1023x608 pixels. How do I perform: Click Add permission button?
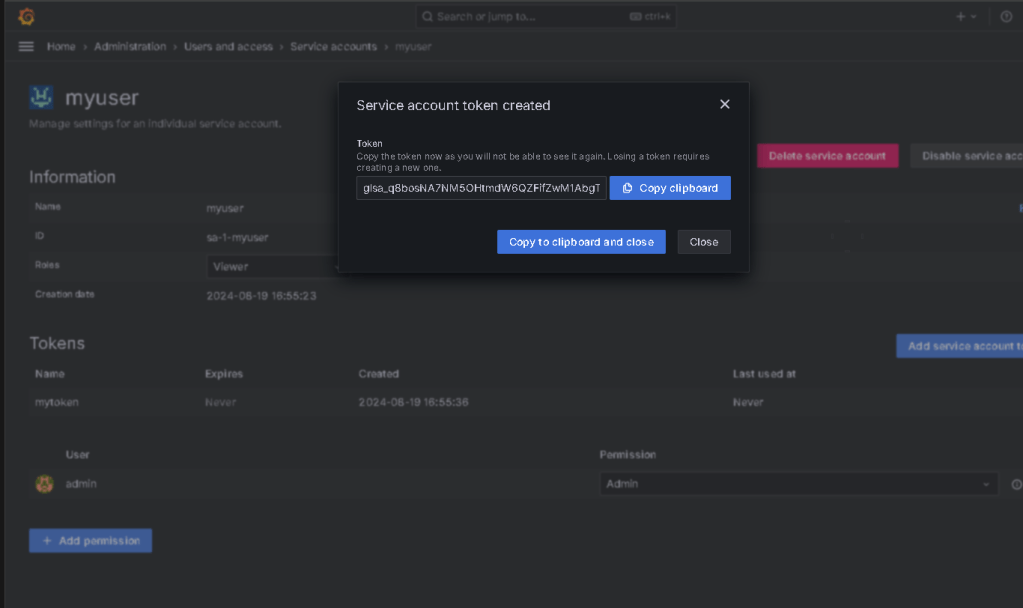coord(91,541)
